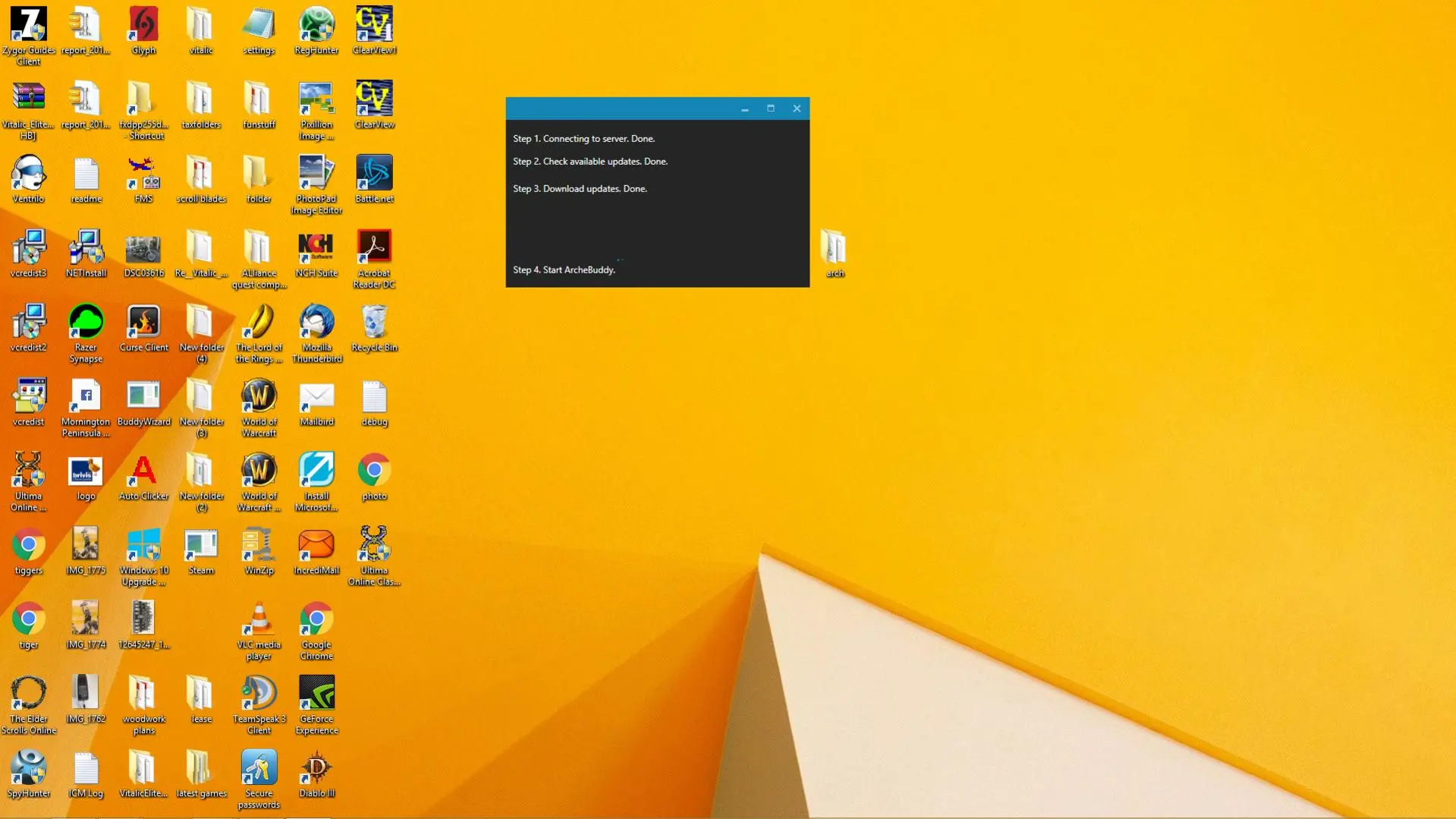Open the Curse Client shortcut
1456x819 pixels.
[x=143, y=323]
